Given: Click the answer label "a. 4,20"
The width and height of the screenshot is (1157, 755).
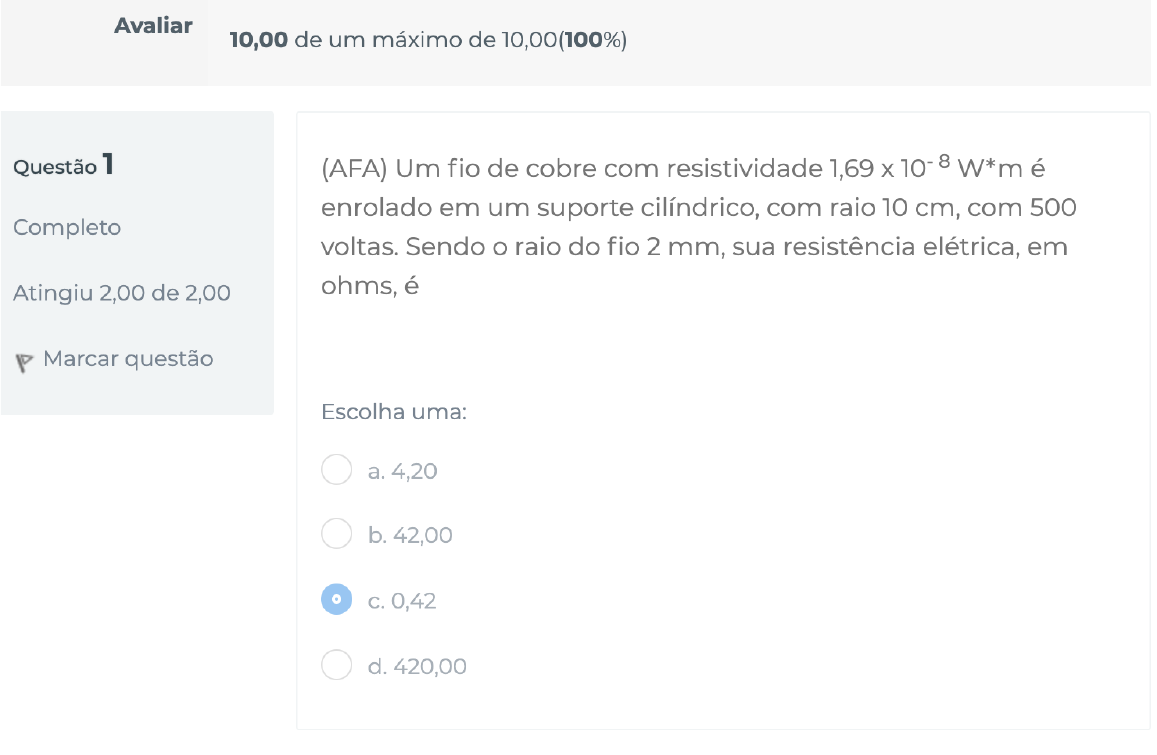Looking at the screenshot, I should pos(402,471).
